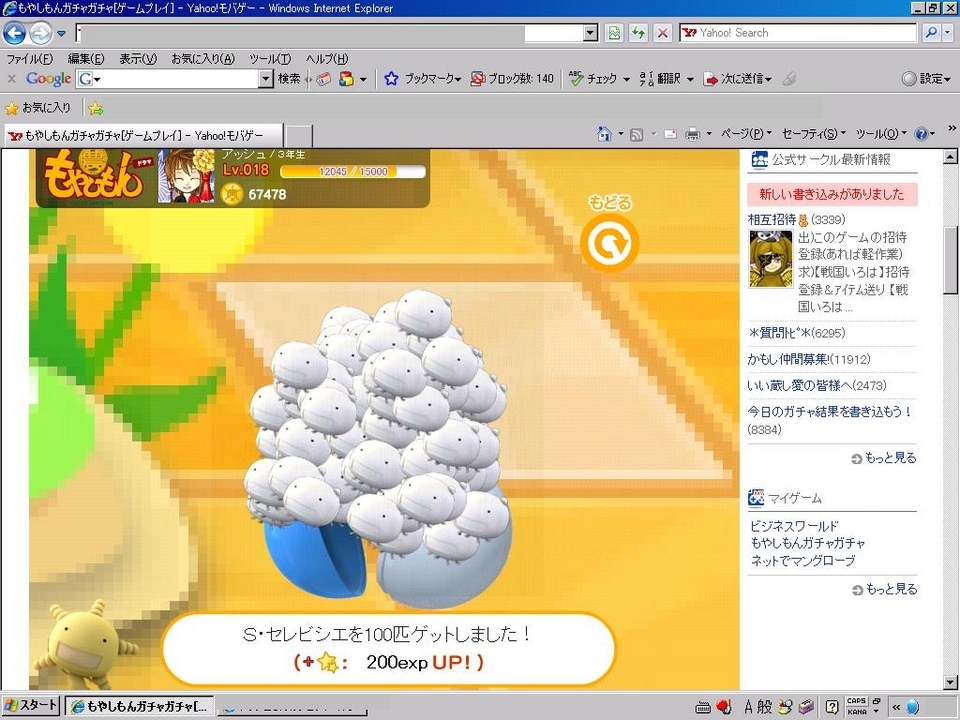The height and width of the screenshot is (720, 960).
Task: Open the ページ(P) command menu
Action: pyautogui.click(x=746, y=133)
